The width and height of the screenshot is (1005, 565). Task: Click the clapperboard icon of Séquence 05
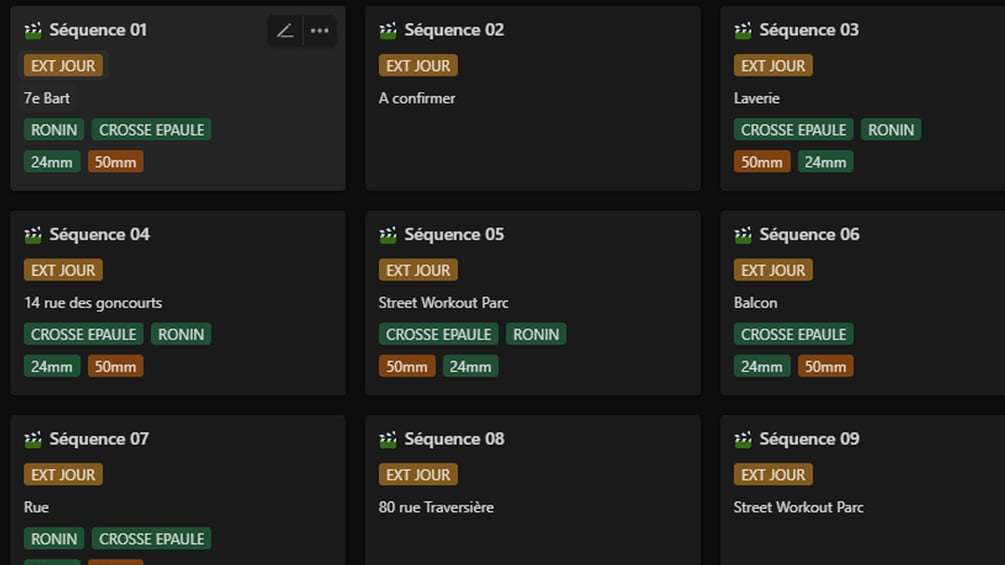pyautogui.click(x=388, y=234)
